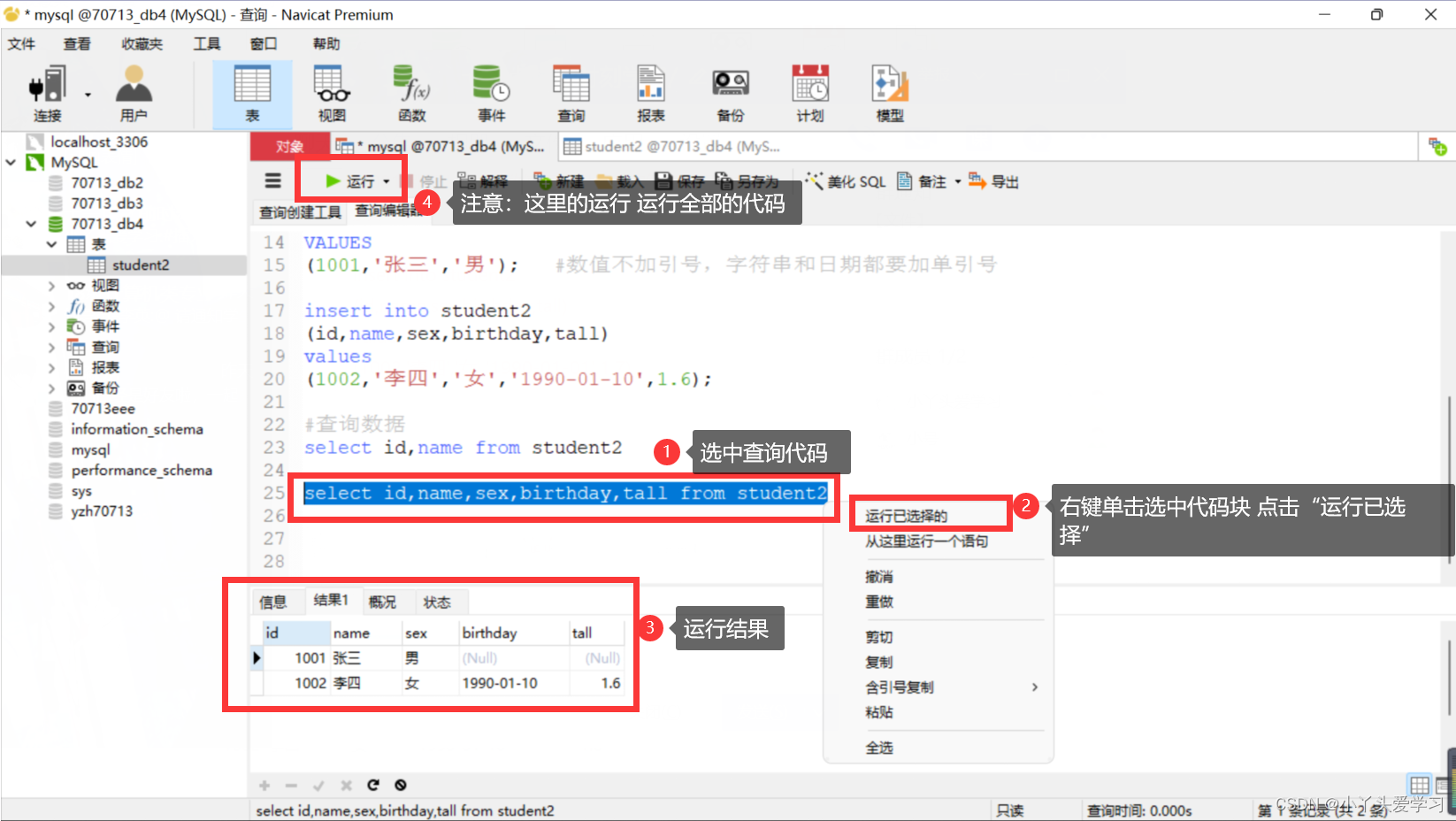Open the 连接 dropdown arrow
Image resolution: width=1456 pixels, height=821 pixels.
(x=88, y=94)
